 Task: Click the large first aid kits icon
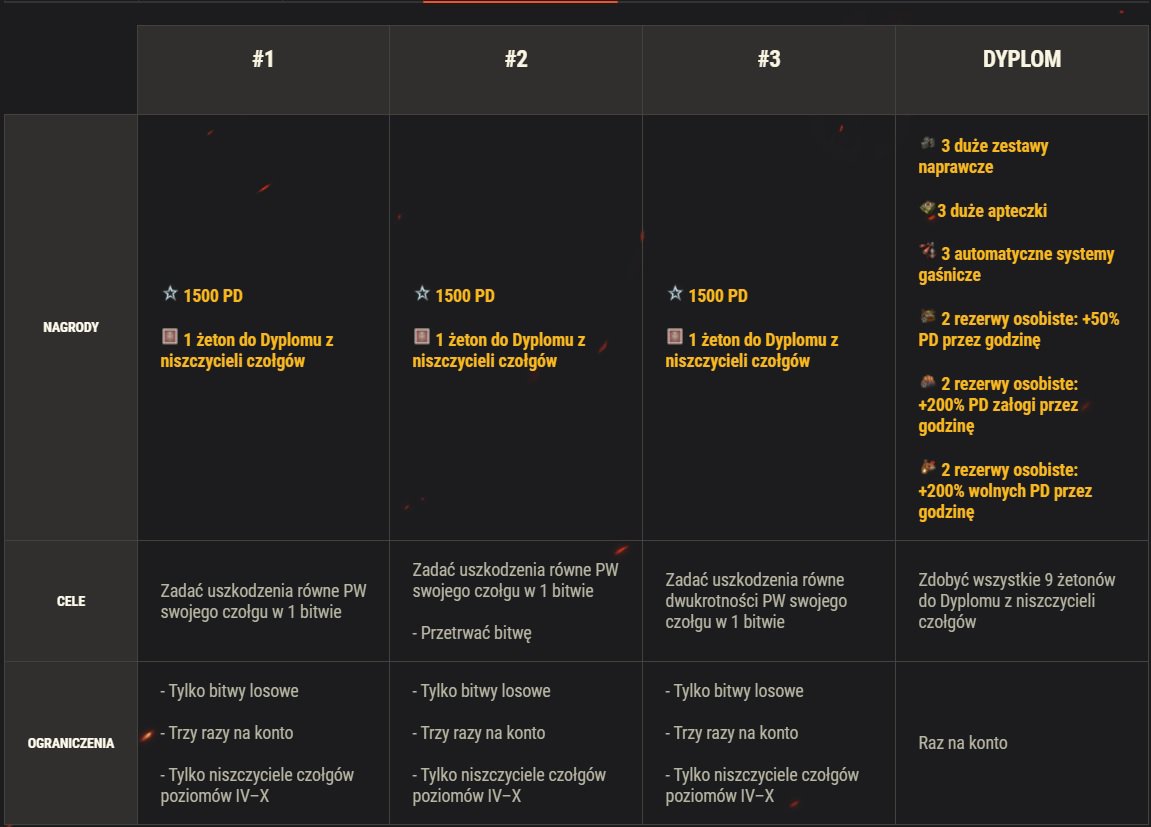pyautogui.click(x=927, y=210)
